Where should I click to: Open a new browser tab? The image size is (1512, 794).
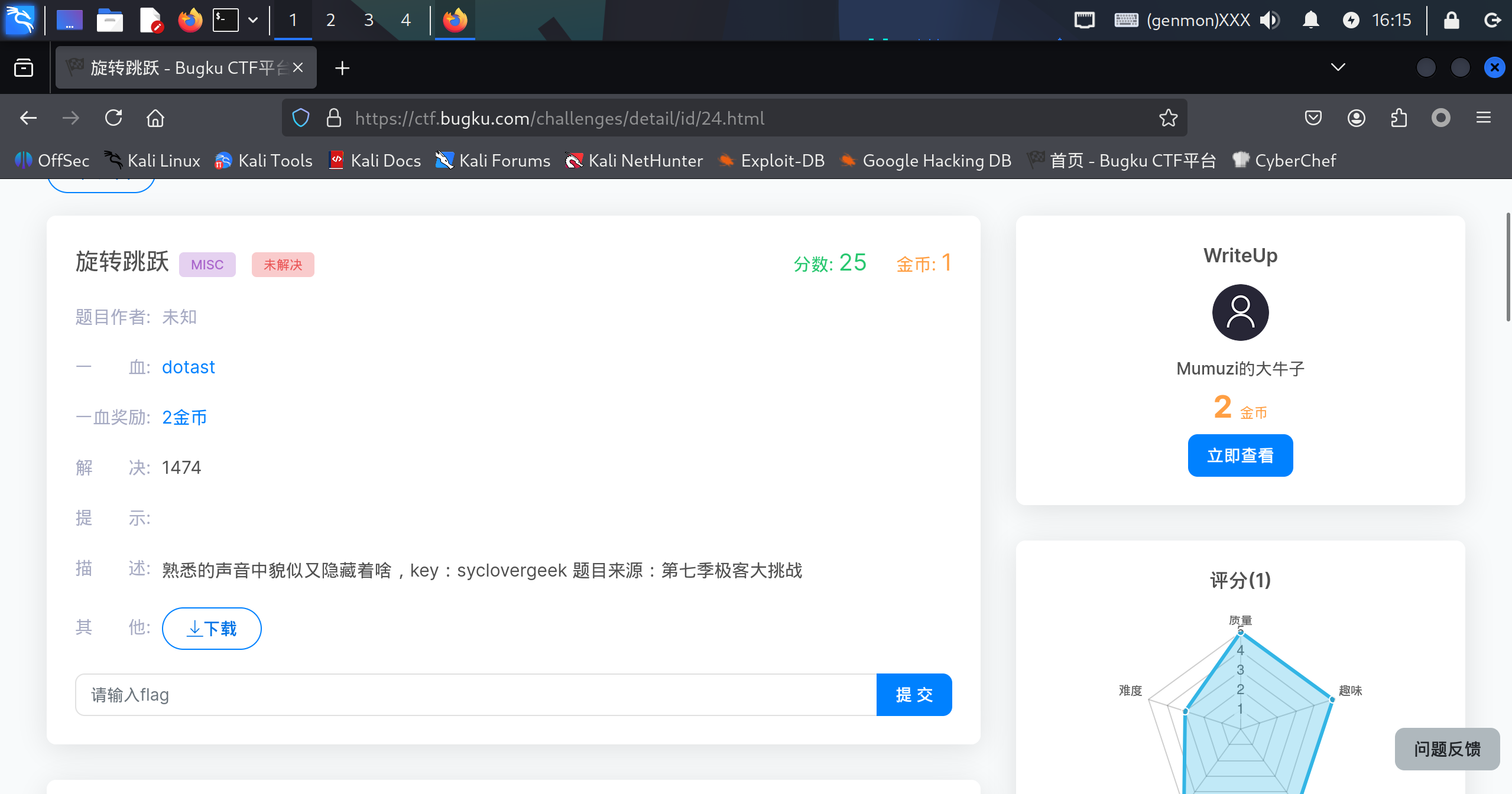tap(342, 68)
